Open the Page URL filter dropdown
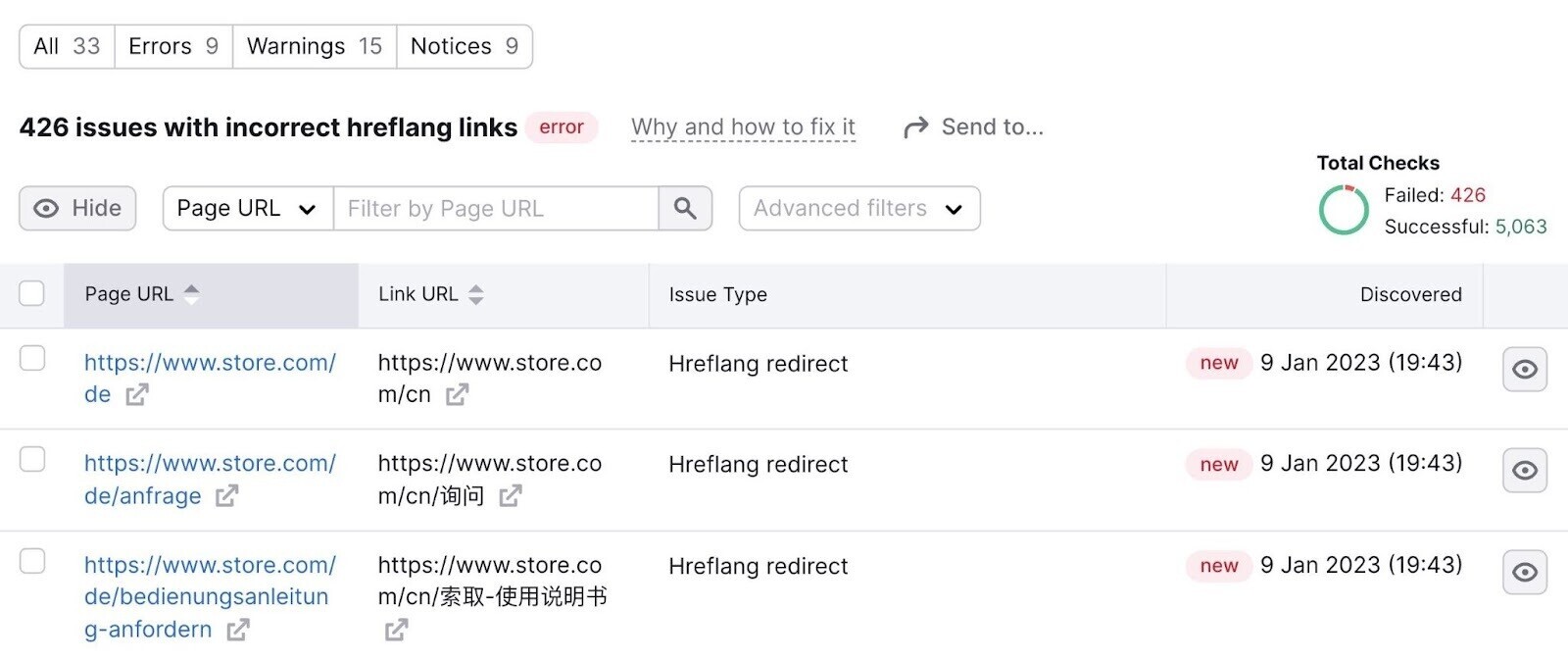 click(x=246, y=208)
